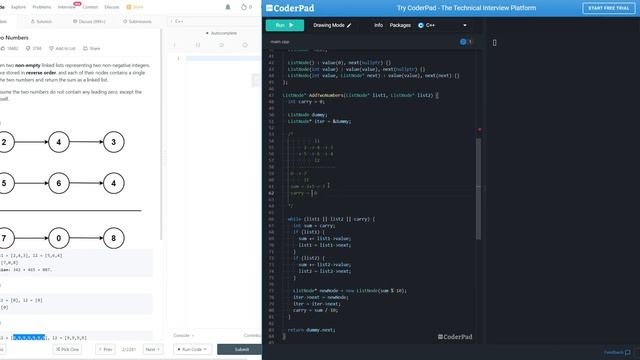Click the CoderPad logo in header

[x=290, y=8]
